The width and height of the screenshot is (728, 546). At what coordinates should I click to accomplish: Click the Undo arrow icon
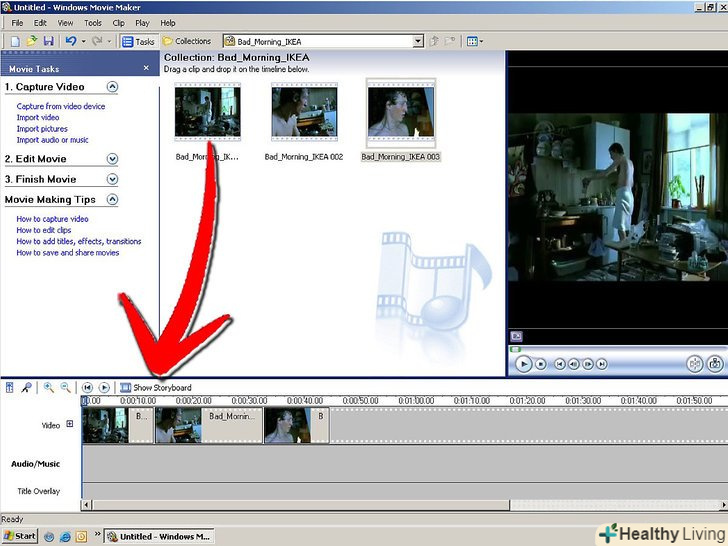pos(71,41)
